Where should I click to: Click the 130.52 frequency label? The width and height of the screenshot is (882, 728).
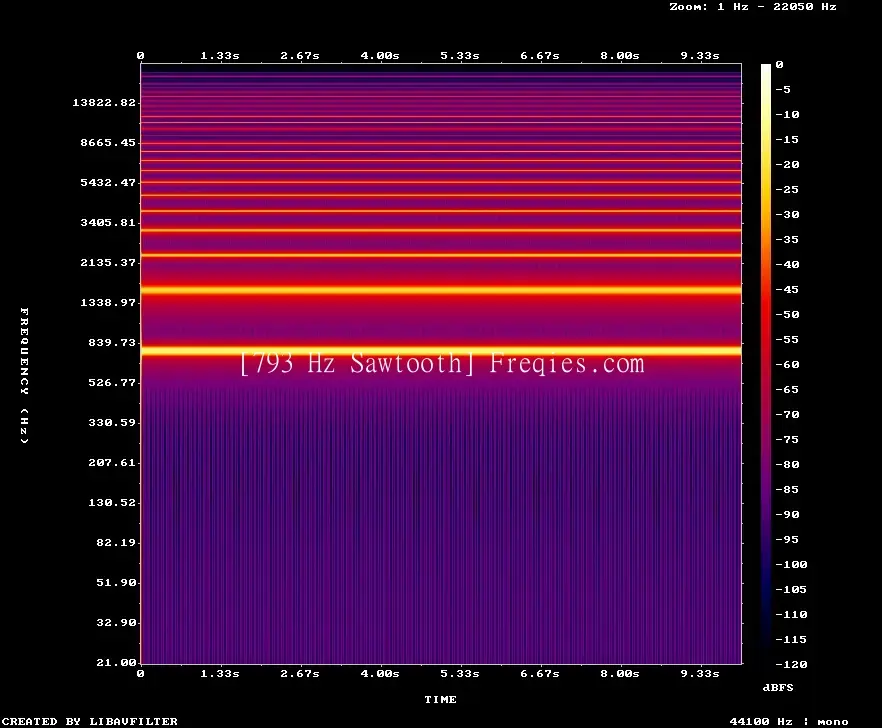click(x=112, y=502)
